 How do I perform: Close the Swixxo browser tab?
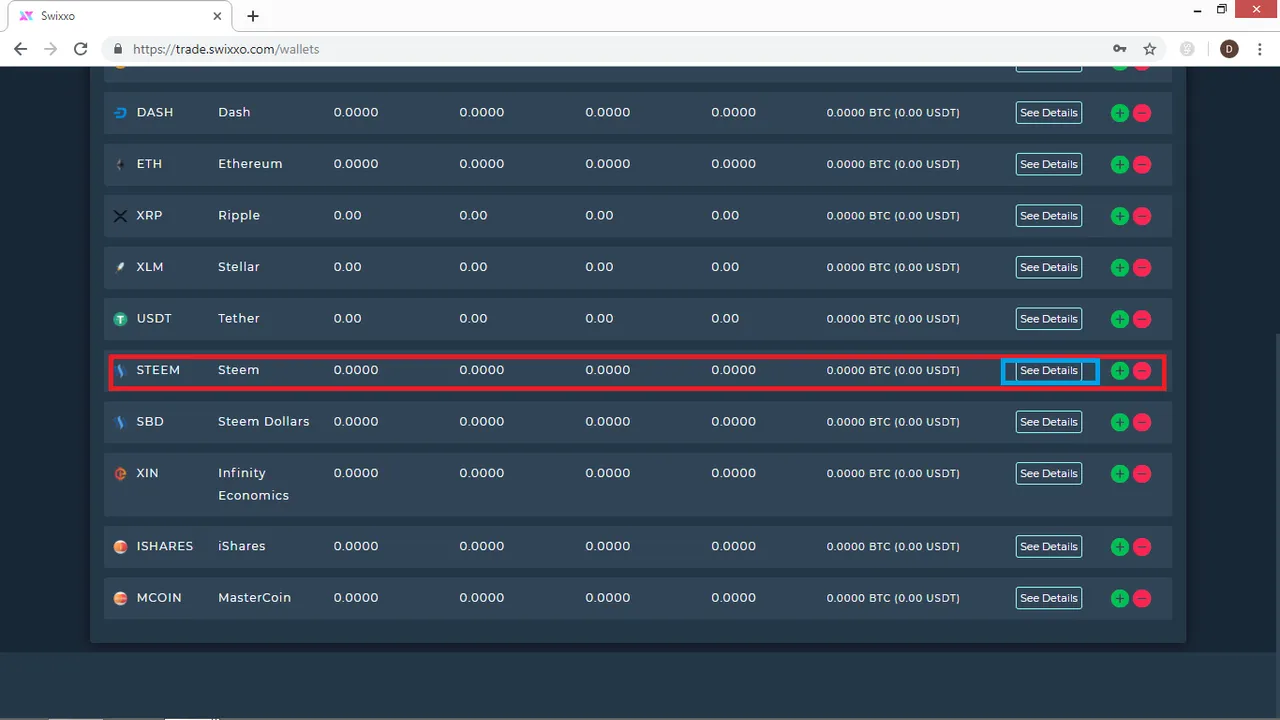click(218, 16)
